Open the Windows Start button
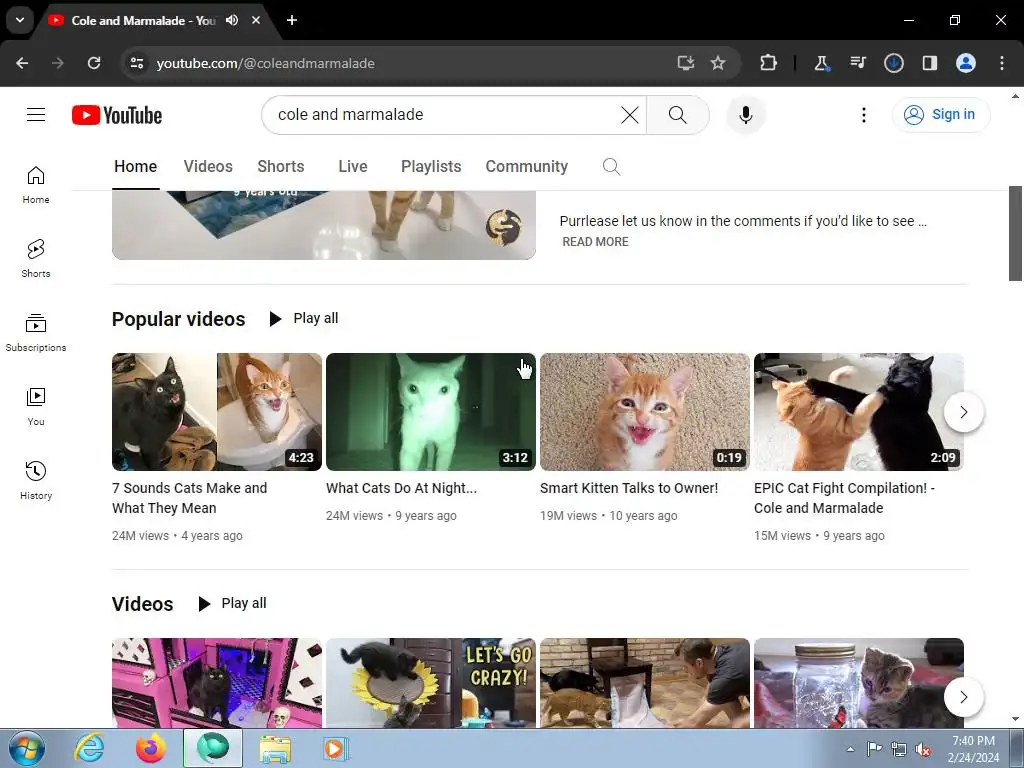1024x768 pixels. pos(27,748)
